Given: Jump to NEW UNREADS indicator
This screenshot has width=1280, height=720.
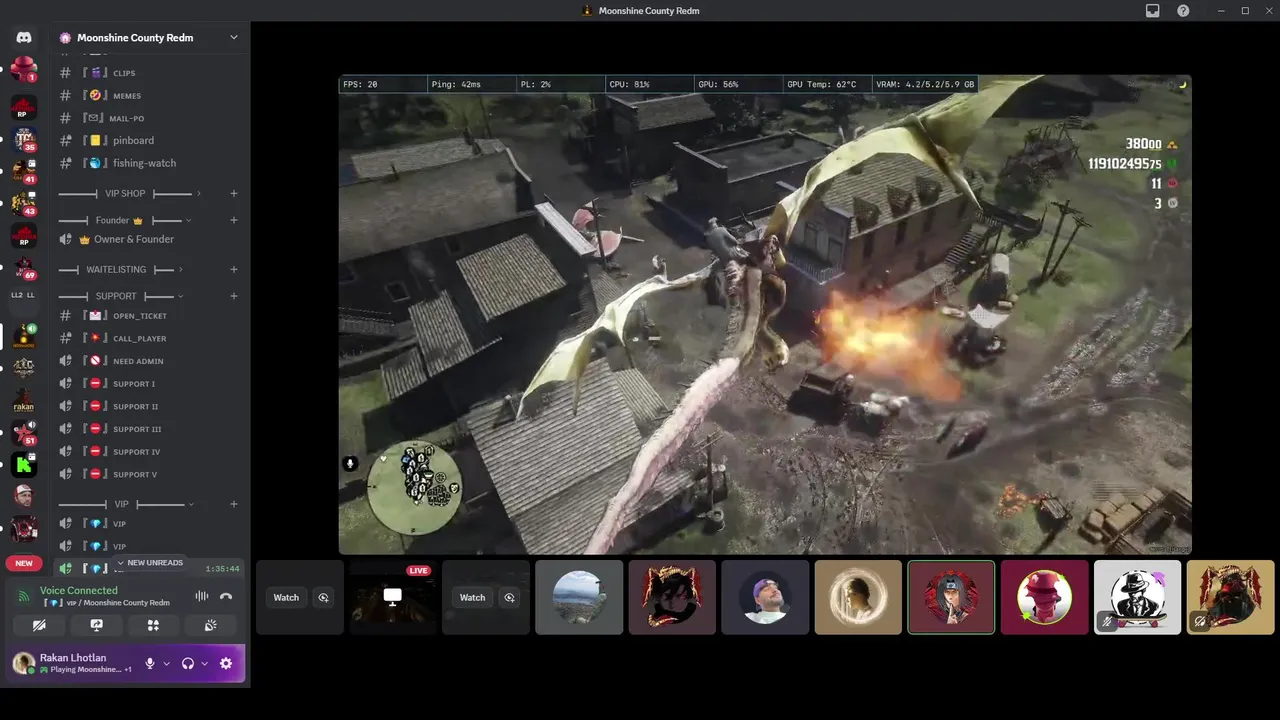Looking at the screenshot, I should click(150, 563).
